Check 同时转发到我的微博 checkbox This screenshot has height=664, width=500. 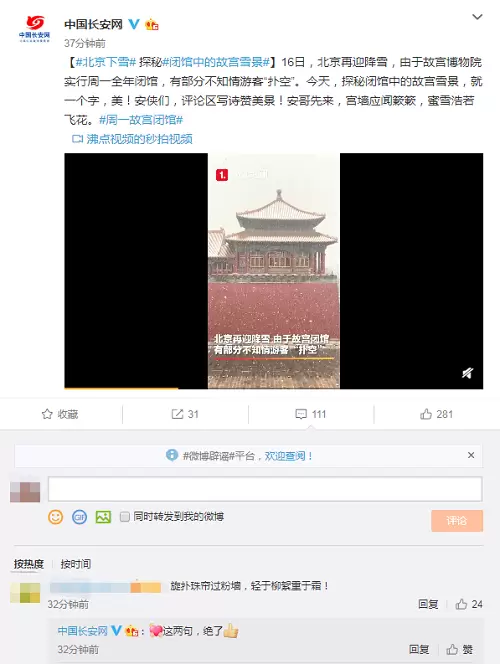pos(124,517)
